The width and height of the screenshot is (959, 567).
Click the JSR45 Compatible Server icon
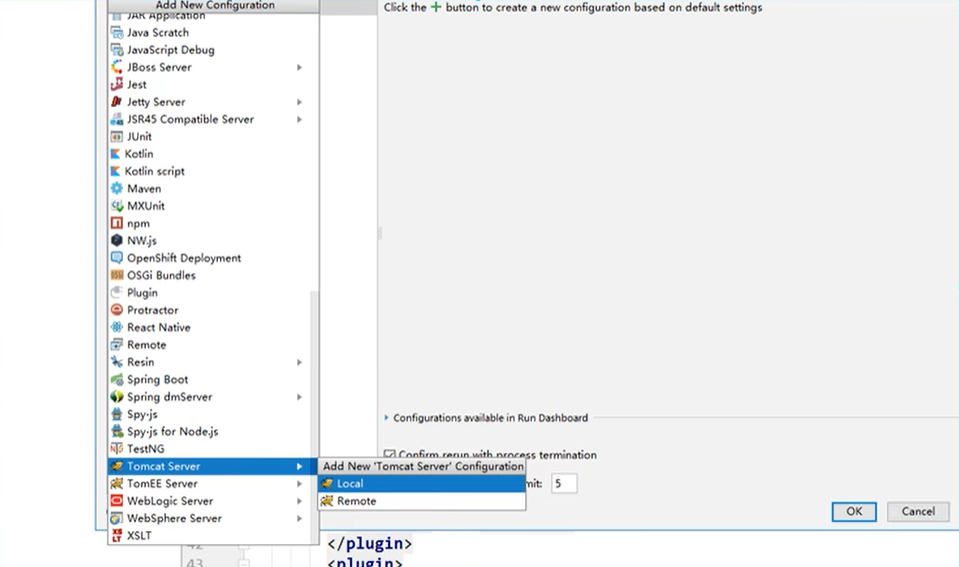tap(117, 119)
